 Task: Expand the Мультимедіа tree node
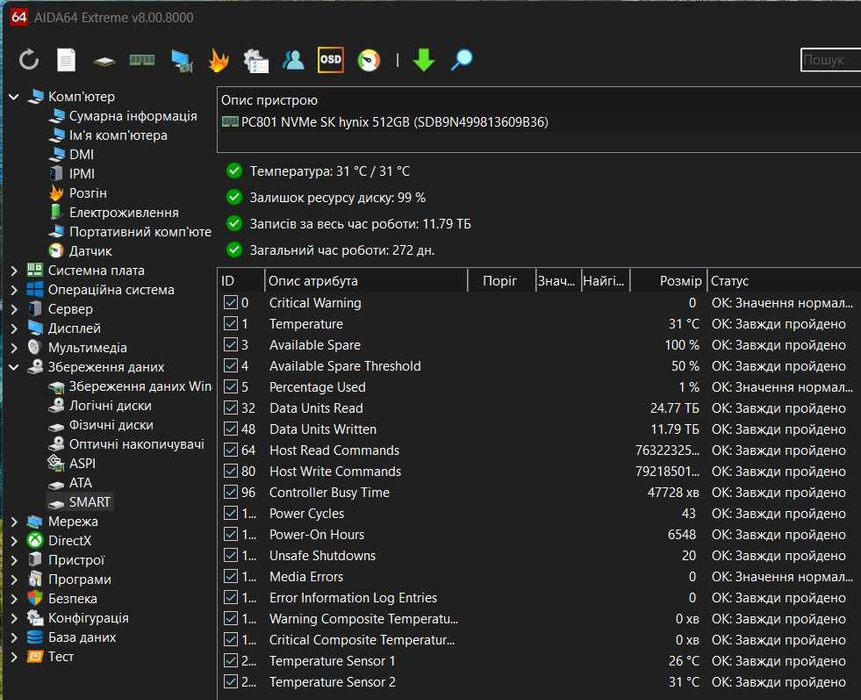point(14,348)
